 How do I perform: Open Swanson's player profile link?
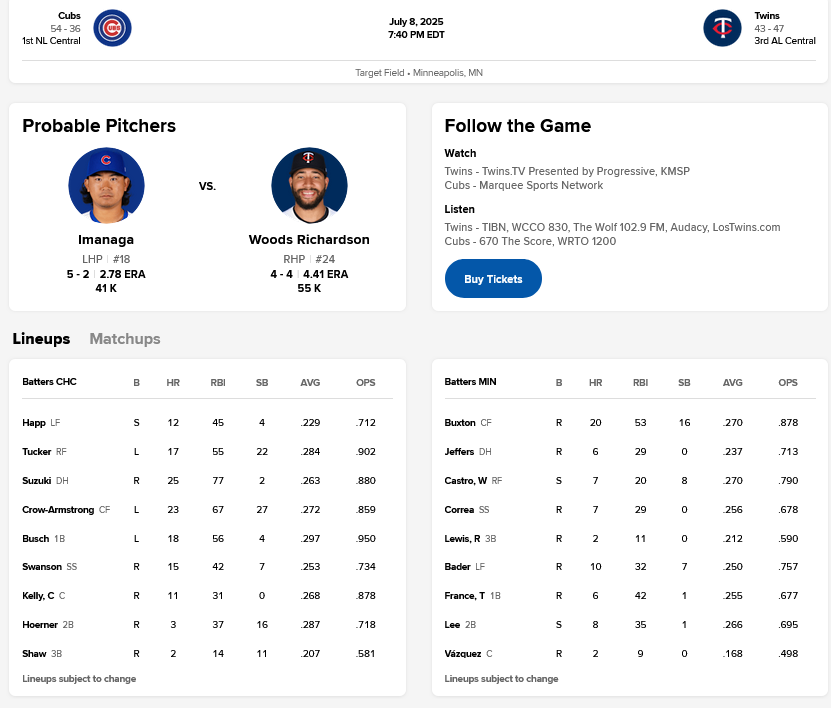tap(41, 567)
